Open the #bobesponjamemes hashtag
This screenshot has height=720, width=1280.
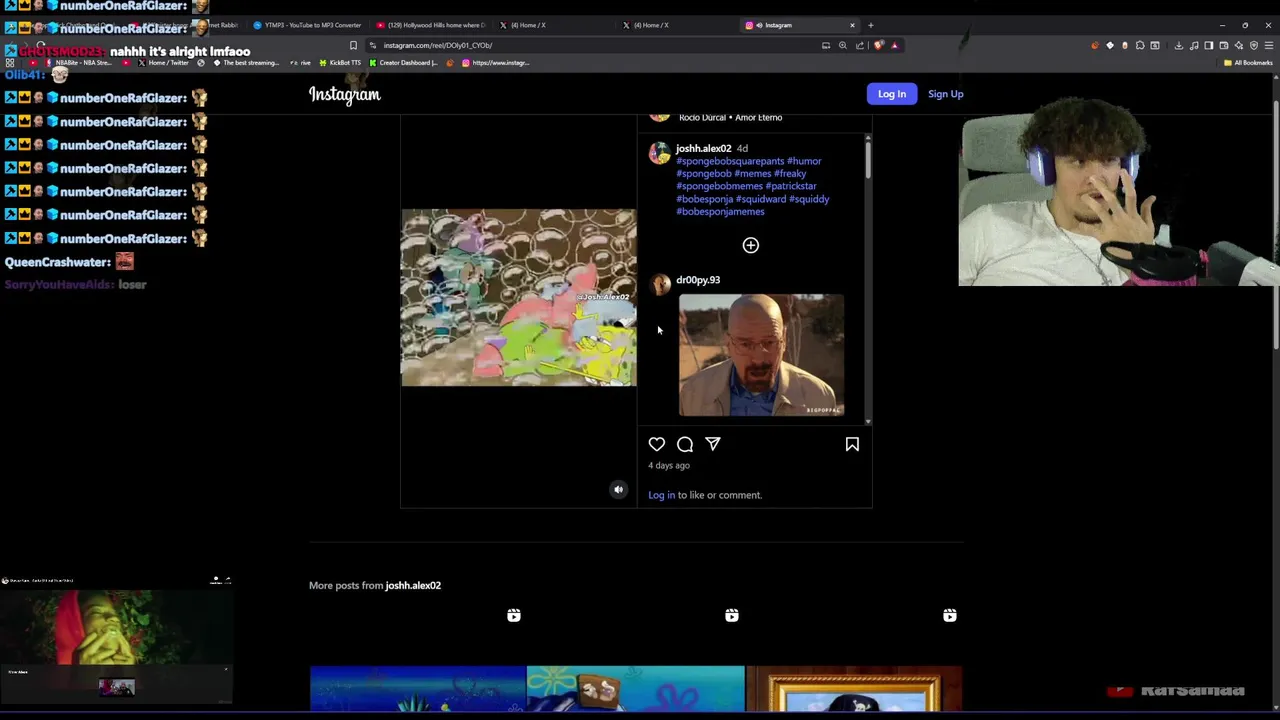720,212
